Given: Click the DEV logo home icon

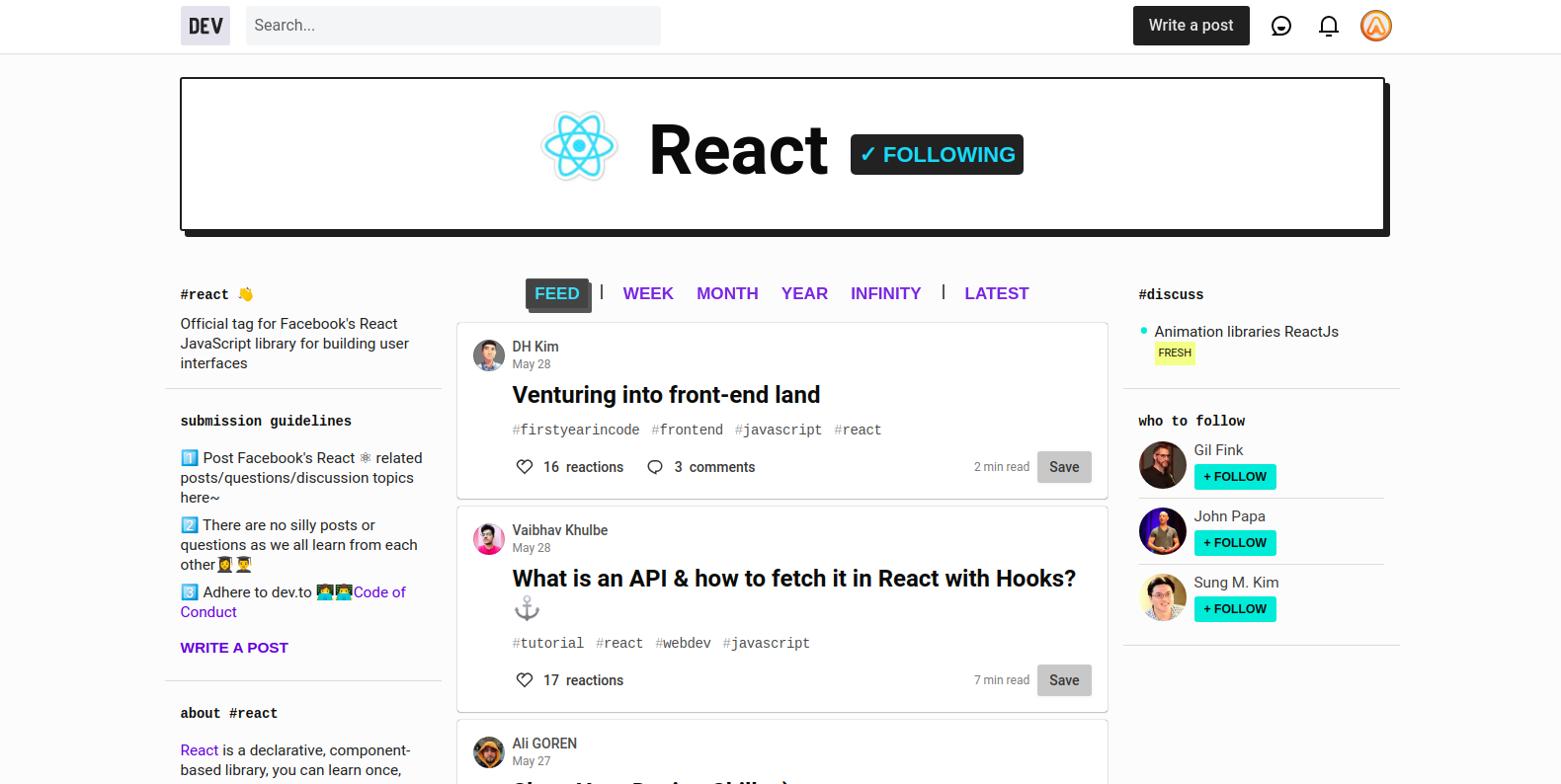Looking at the screenshot, I should [x=205, y=26].
